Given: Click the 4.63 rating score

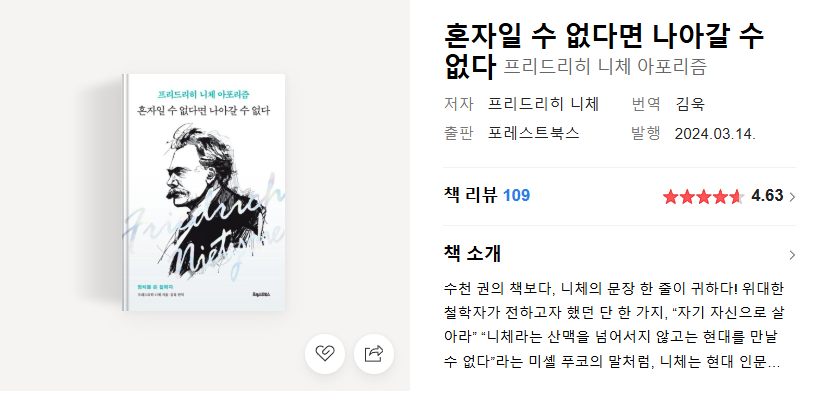Looking at the screenshot, I should tap(767, 196).
